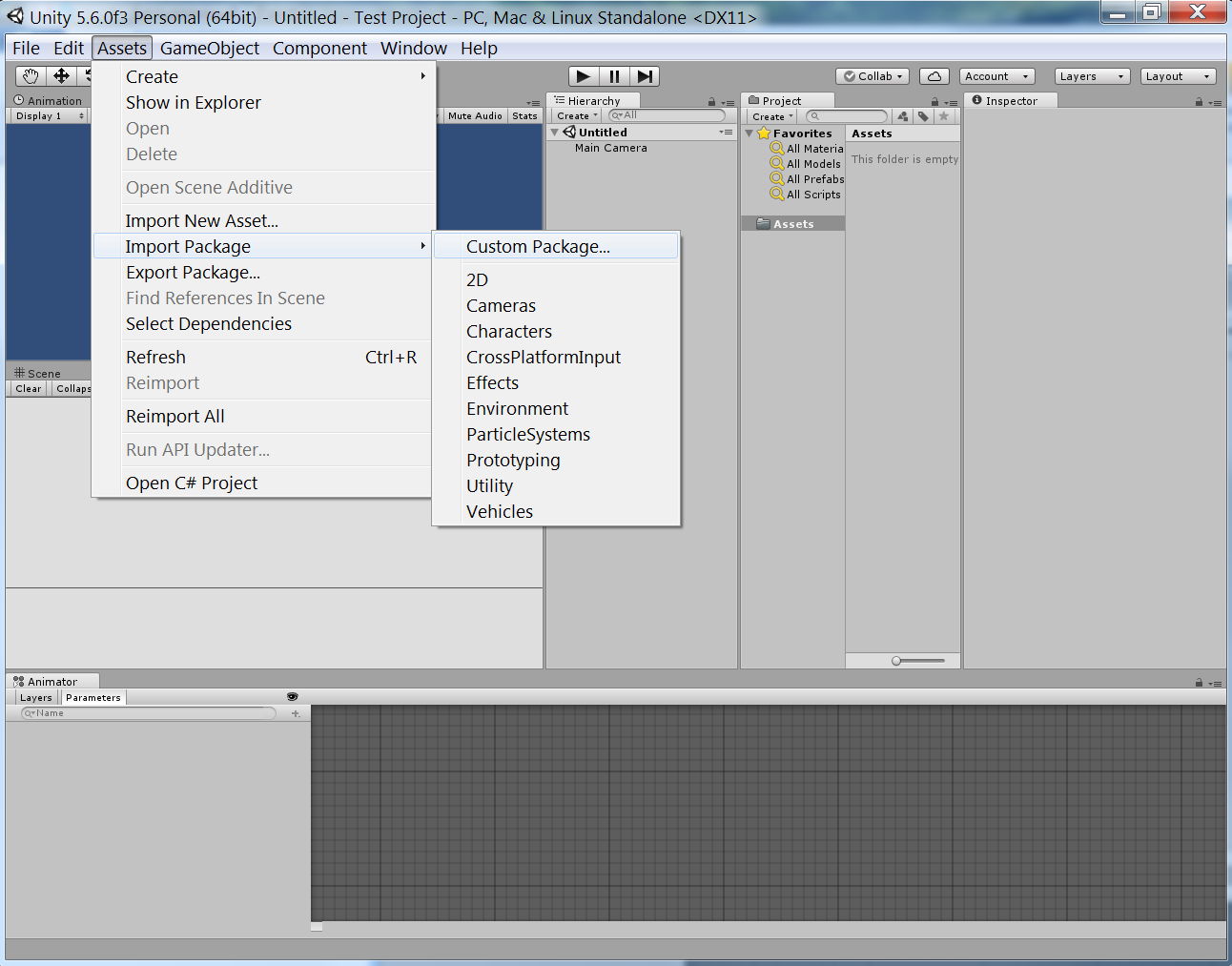Toggle the Stats button
Viewport: 1232px width, 966px height.
click(524, 116)
